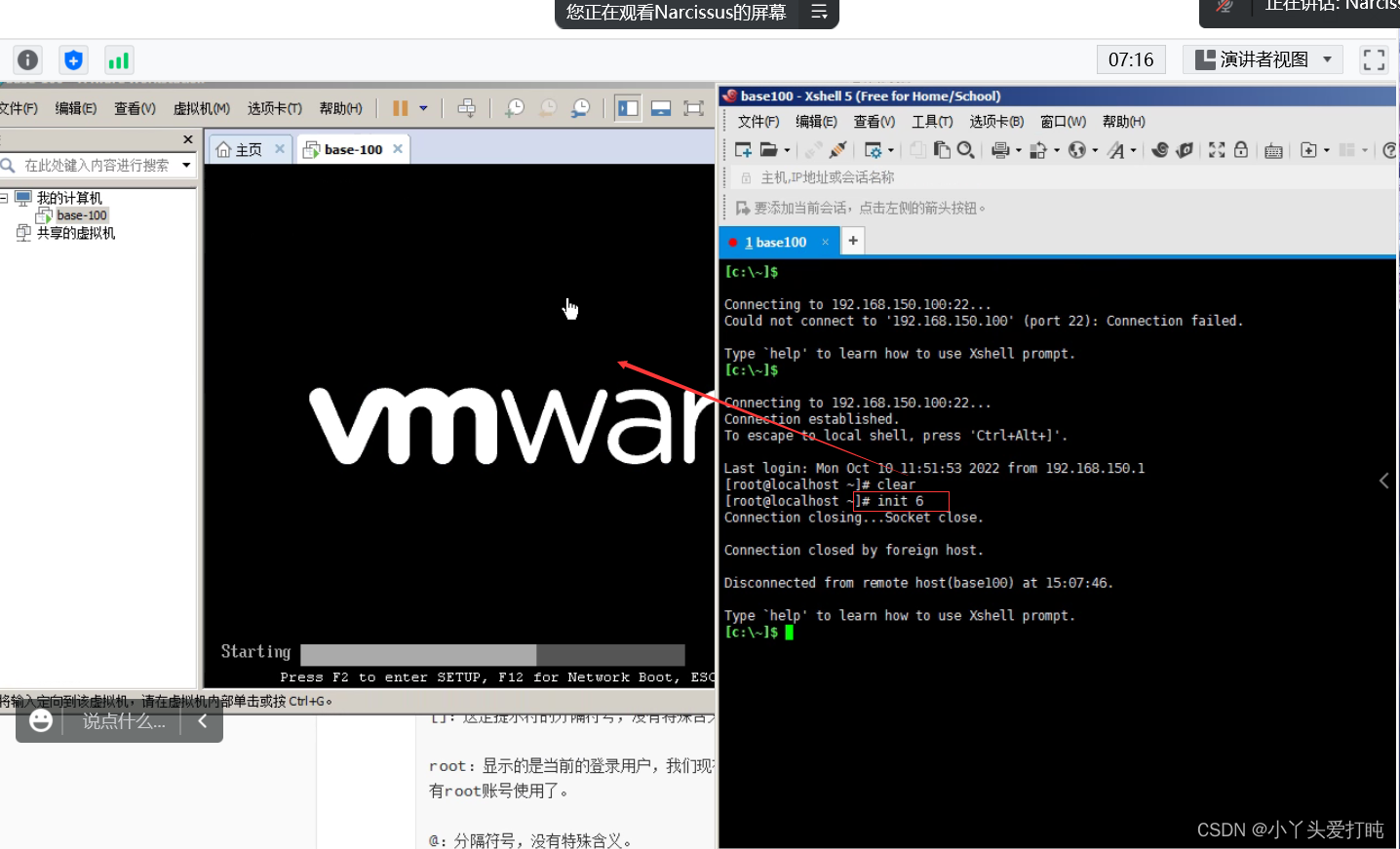Close the base-100 VM tab
Viewport: 1400px width, 849px height.
point(398,149)
